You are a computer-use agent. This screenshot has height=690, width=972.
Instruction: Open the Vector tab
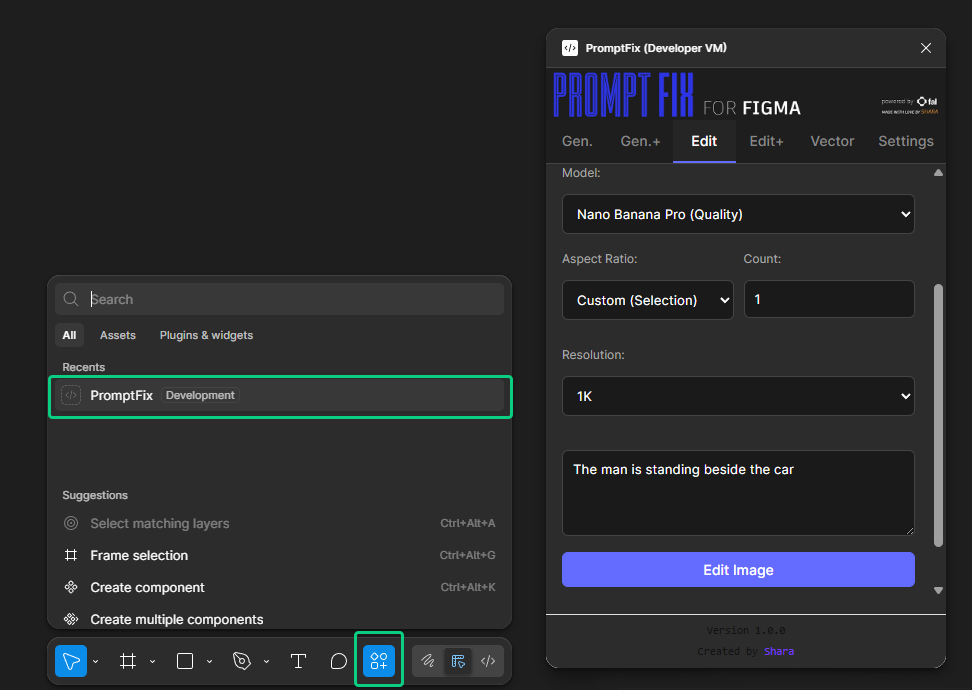pyautogui.click(x=832, y=141)
